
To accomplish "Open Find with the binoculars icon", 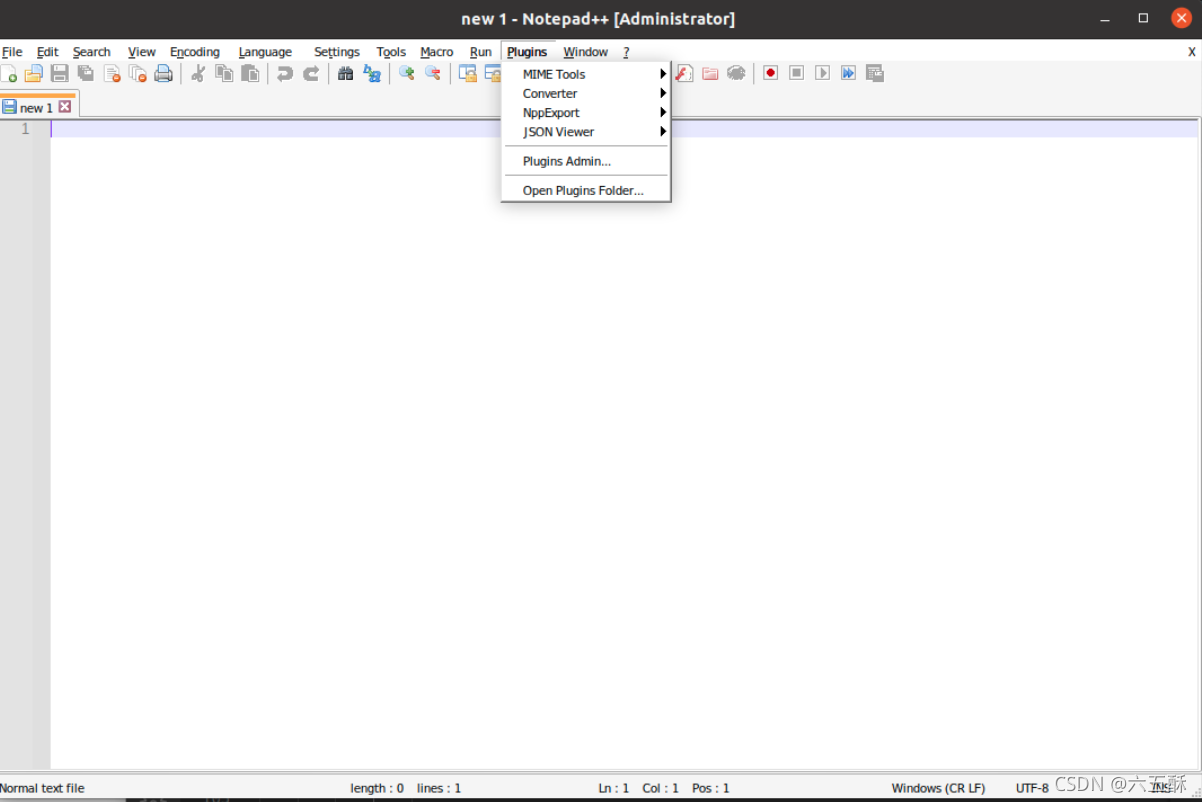I will [345, 73].
